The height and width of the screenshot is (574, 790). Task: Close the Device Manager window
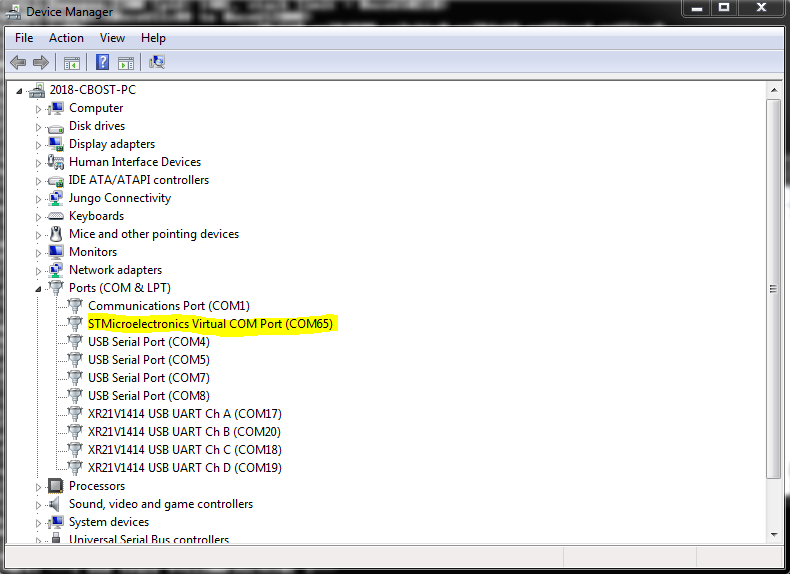pos(761,8)
